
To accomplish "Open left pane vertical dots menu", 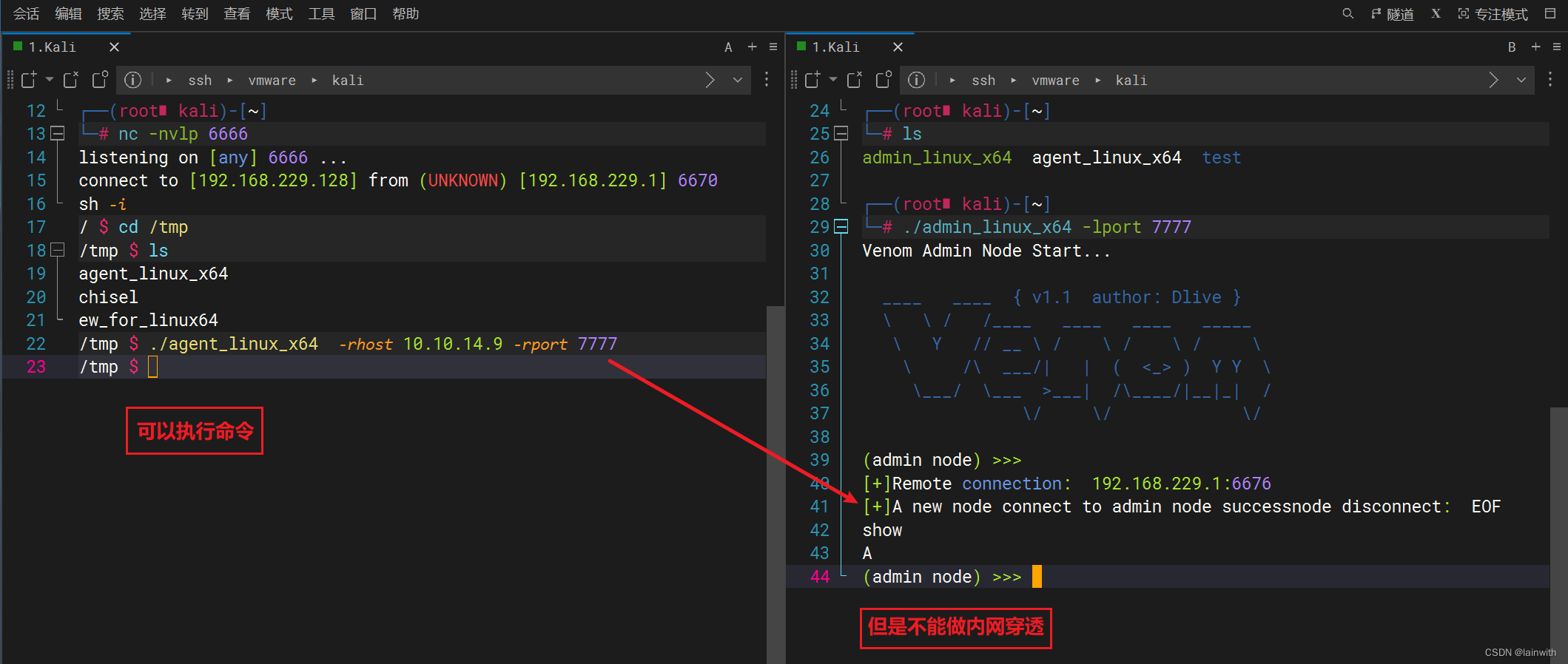I will pos(767,80).
